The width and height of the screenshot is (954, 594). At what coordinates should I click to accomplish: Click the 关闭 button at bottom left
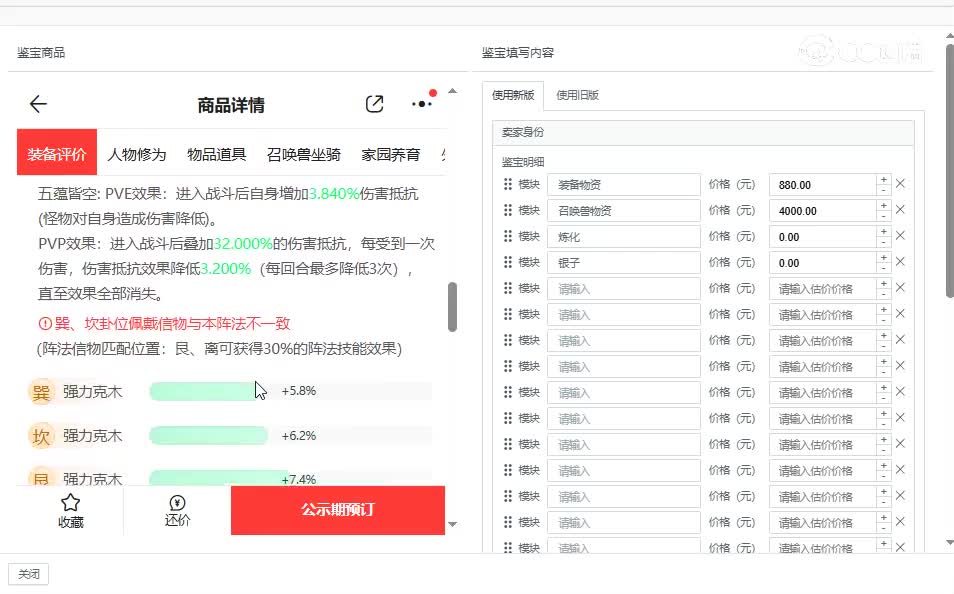click(x=28, y=574)
